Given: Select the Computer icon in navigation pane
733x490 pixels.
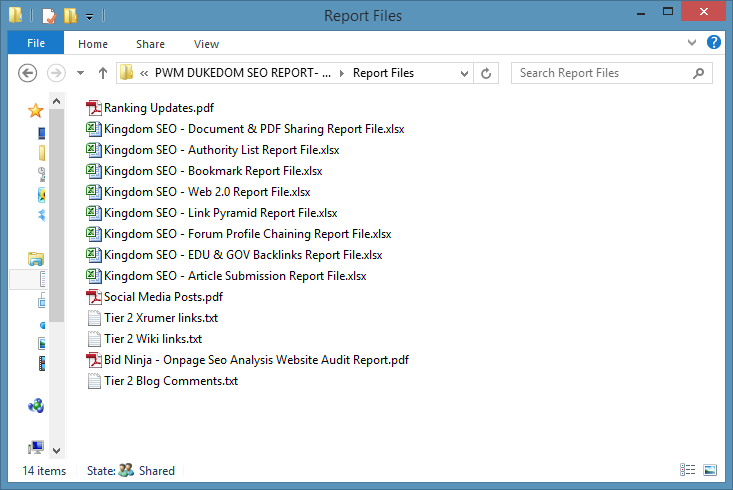Looking at the screenshot, I should point(36,447).
